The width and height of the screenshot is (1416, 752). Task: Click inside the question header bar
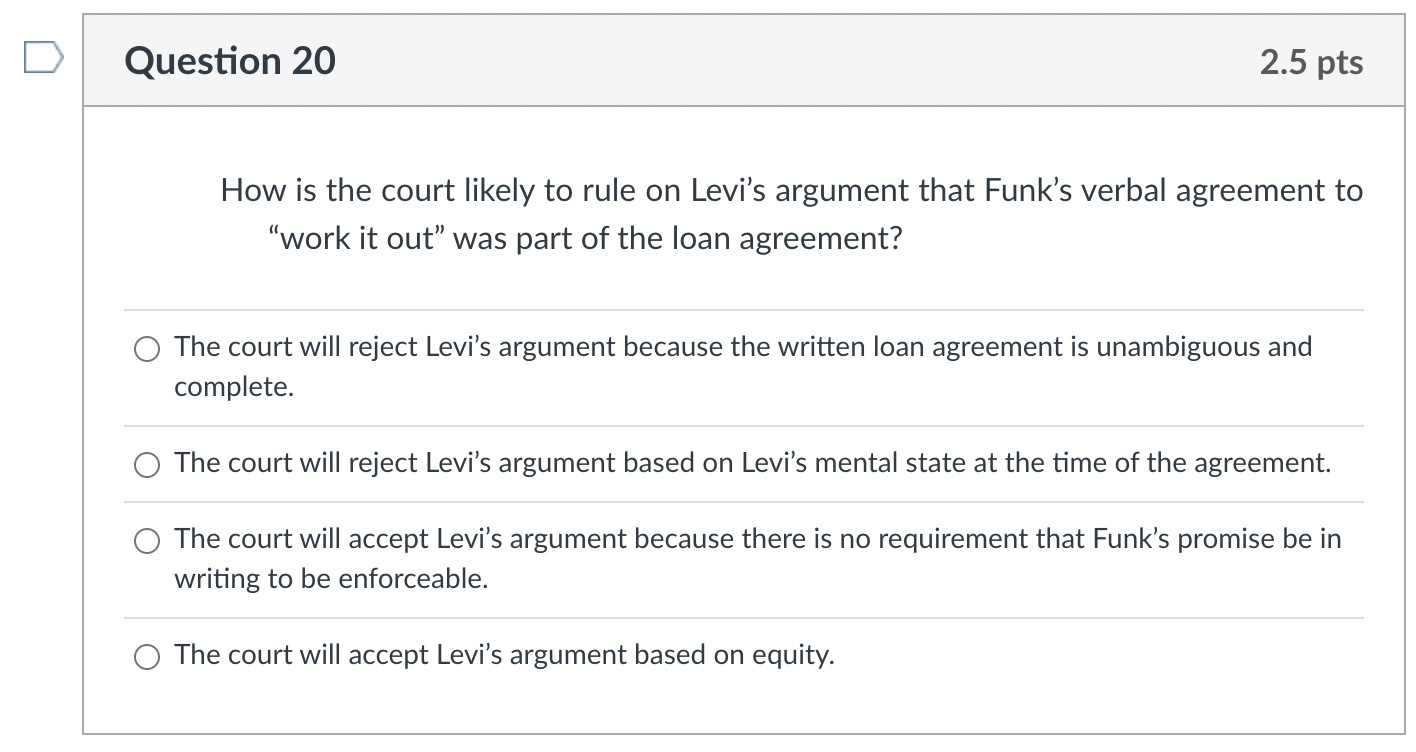(x=700, y=62)
